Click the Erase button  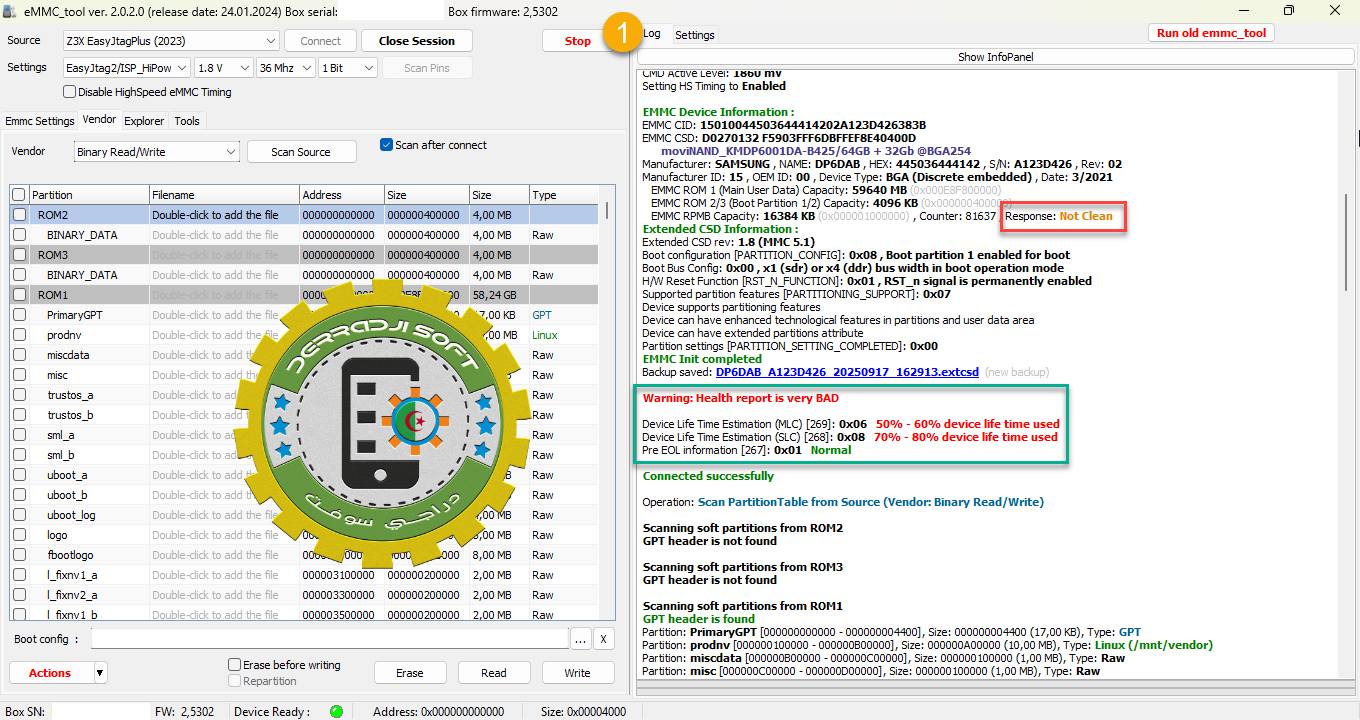(x=410, y=673)
